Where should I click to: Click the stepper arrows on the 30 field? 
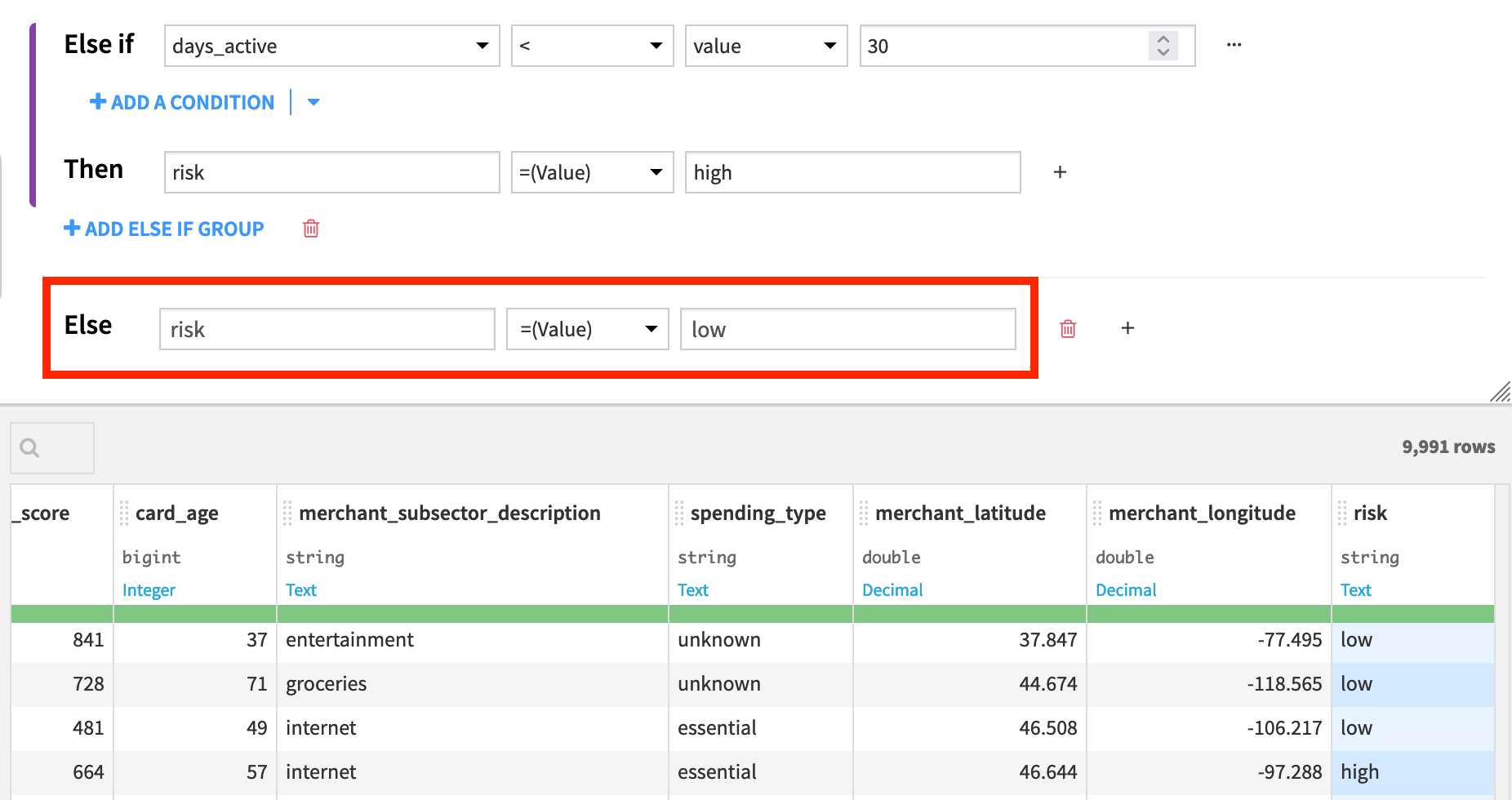1163,46
